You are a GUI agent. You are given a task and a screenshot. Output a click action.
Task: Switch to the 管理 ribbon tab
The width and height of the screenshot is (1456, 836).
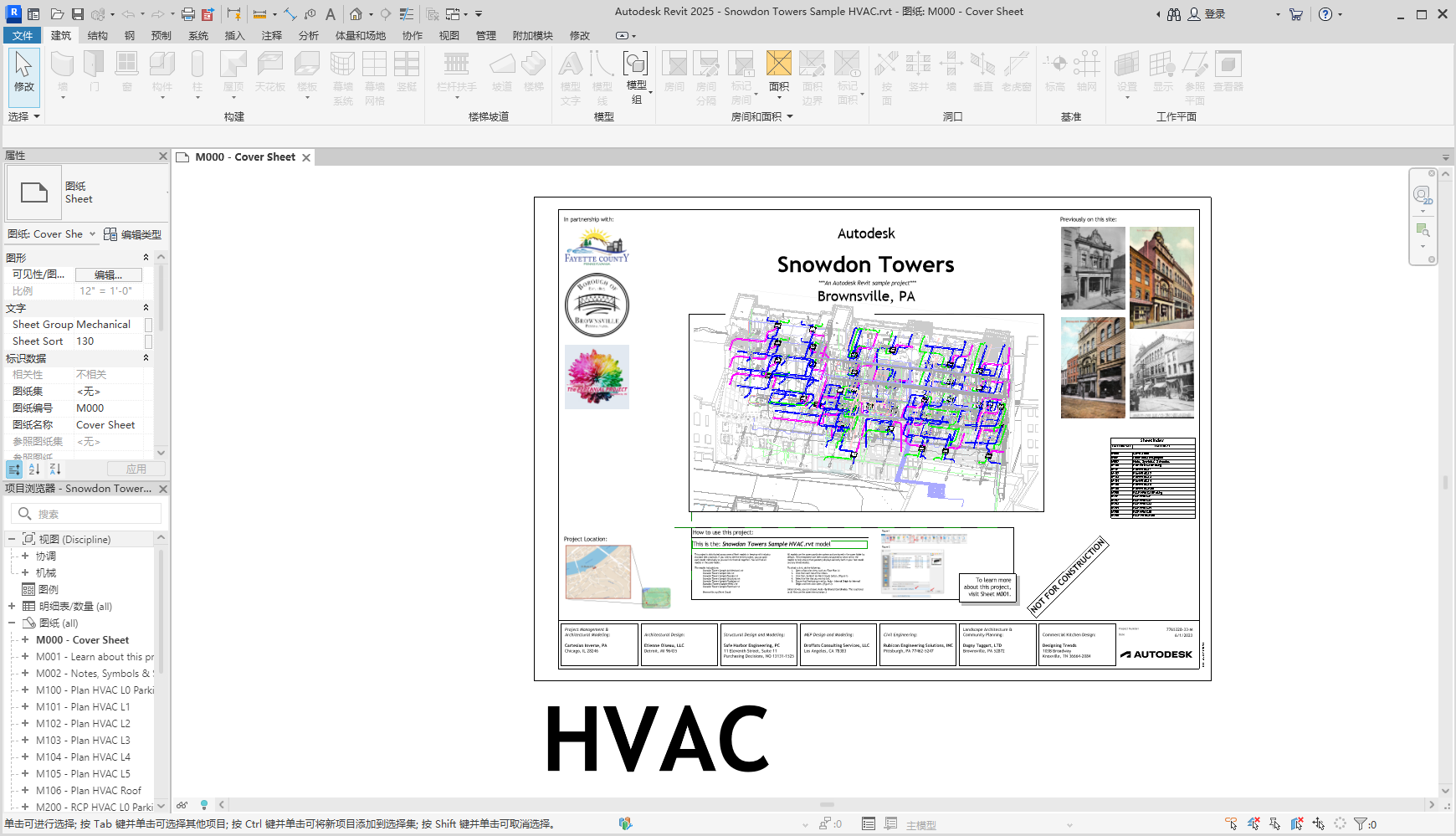click(x=486, y=35)
